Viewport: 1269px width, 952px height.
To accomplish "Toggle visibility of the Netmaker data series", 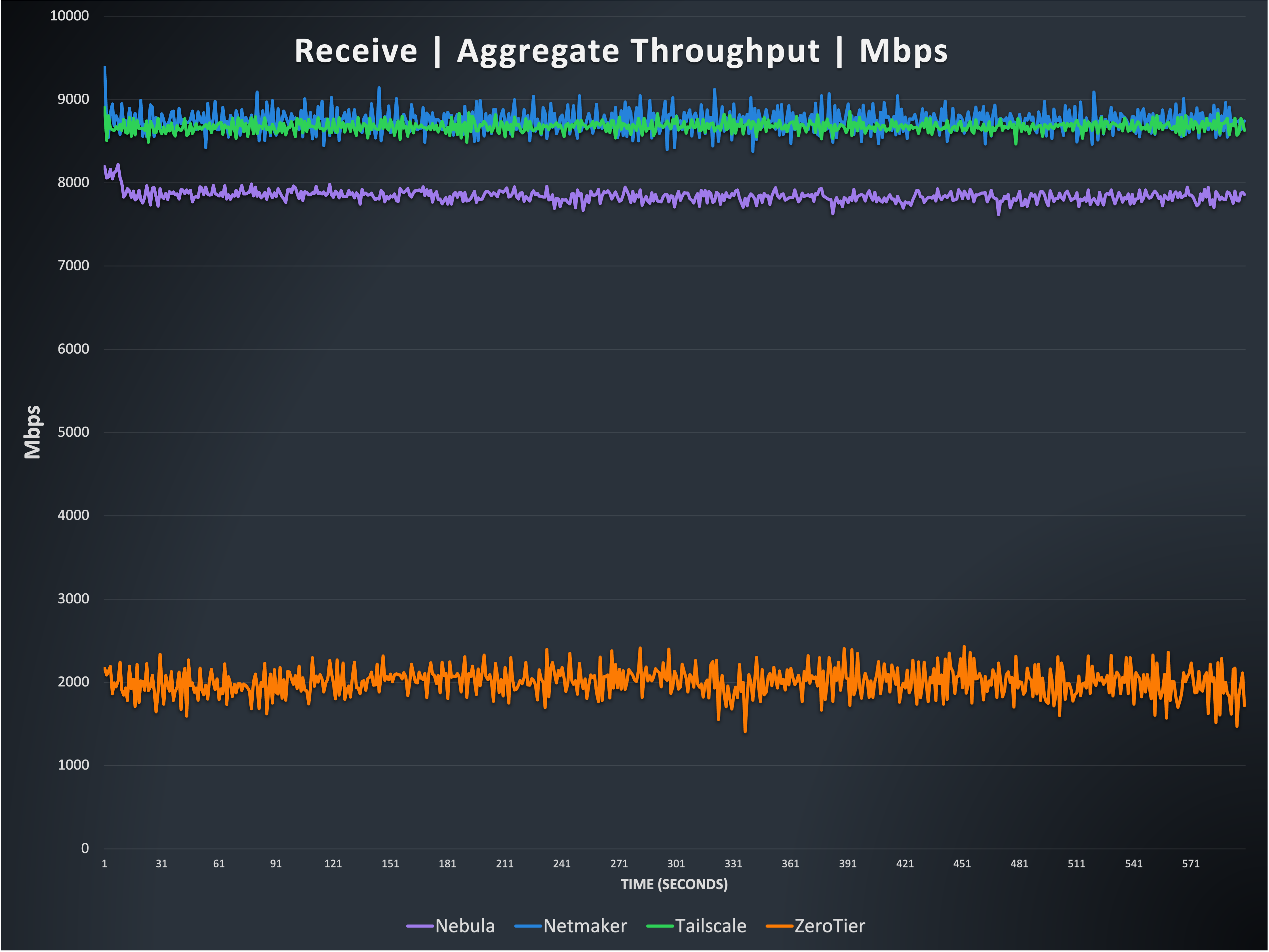I will (x=586, y=926).
